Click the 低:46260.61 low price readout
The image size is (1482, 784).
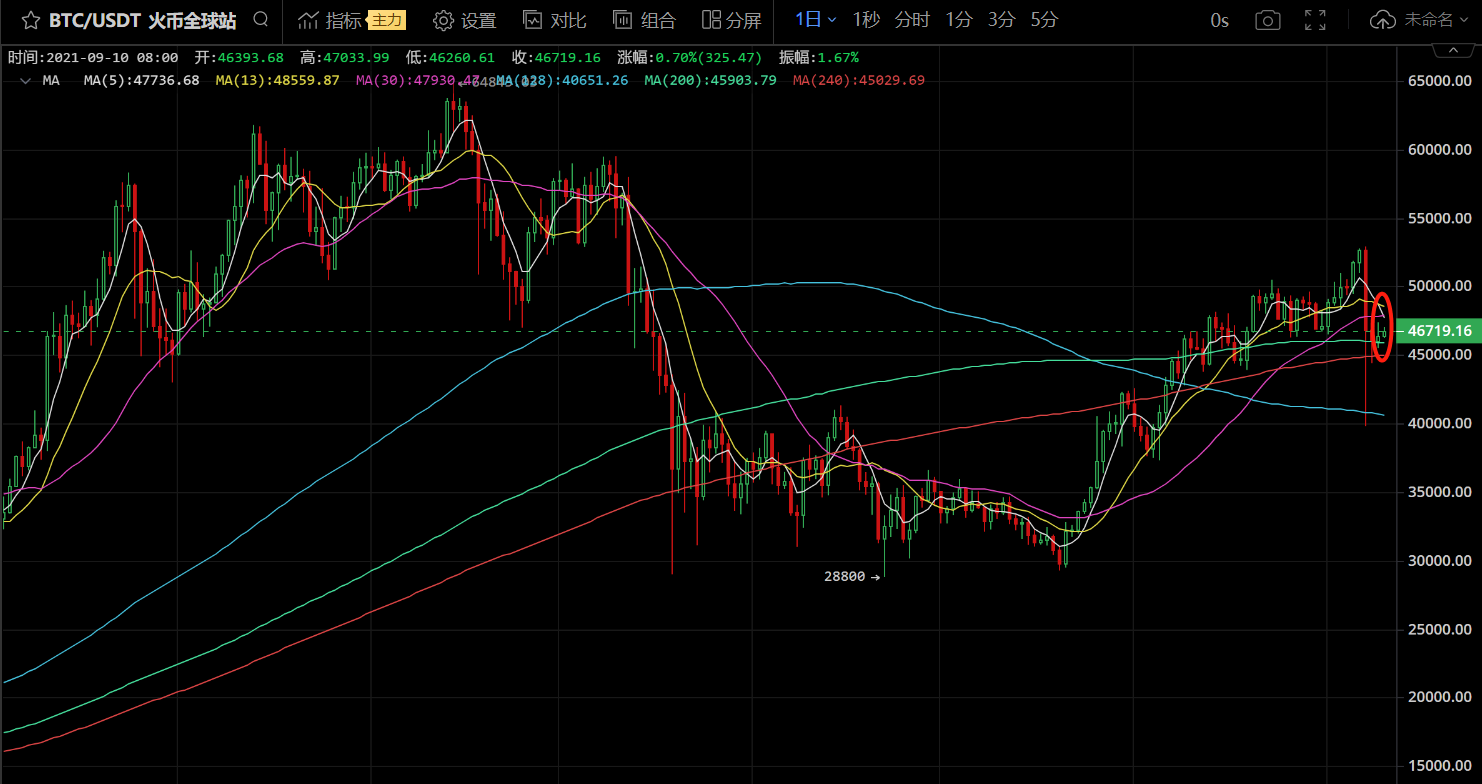450,58
